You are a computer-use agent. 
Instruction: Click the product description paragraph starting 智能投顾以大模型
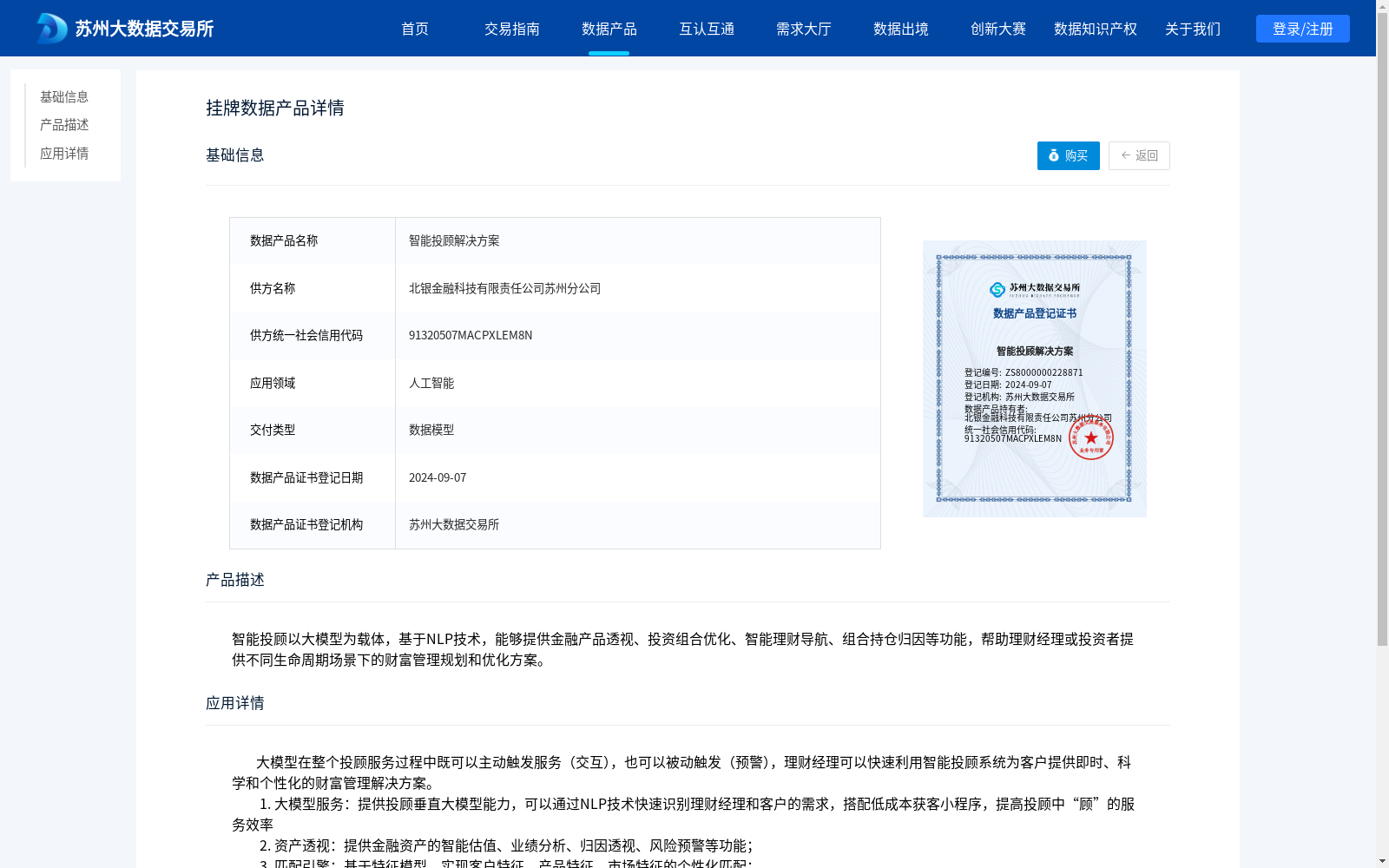click(x=682, y=649)
